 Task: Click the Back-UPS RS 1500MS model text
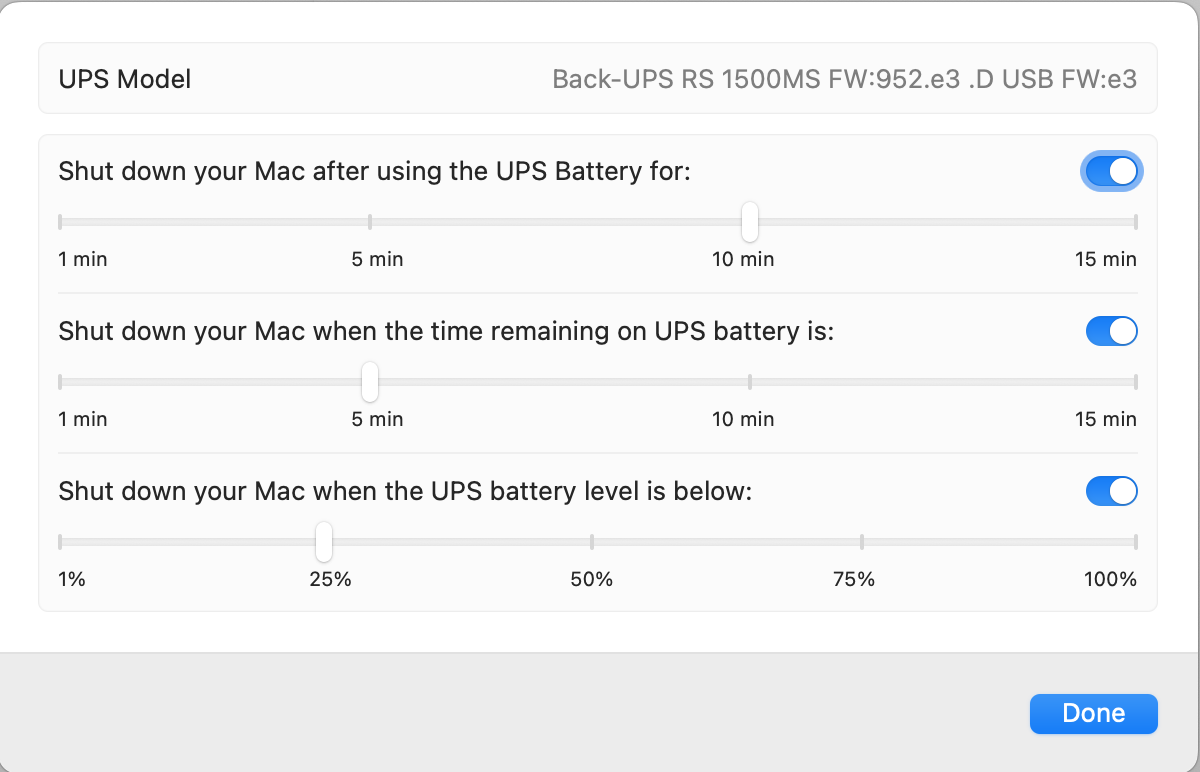844,79
